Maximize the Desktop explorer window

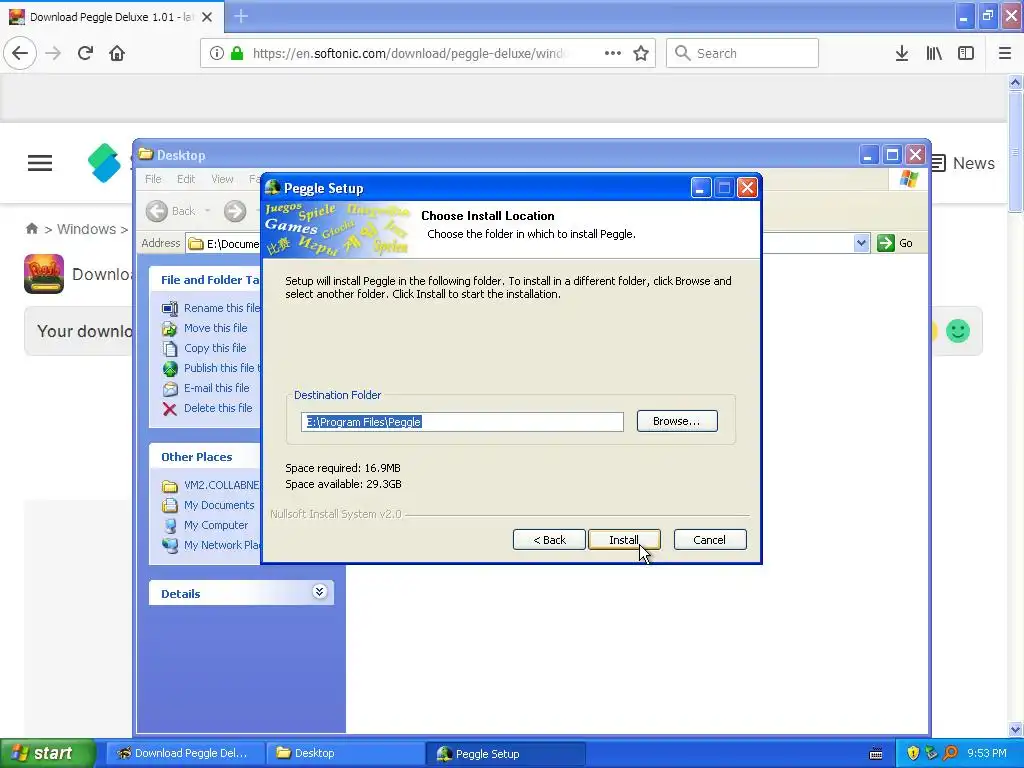click(x=892, y=155)
